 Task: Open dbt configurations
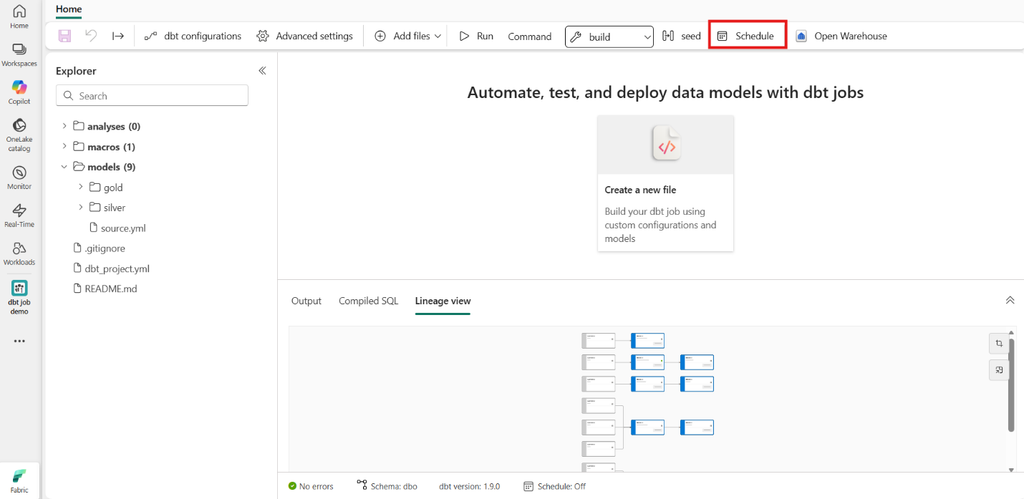(x=193, y=36)
